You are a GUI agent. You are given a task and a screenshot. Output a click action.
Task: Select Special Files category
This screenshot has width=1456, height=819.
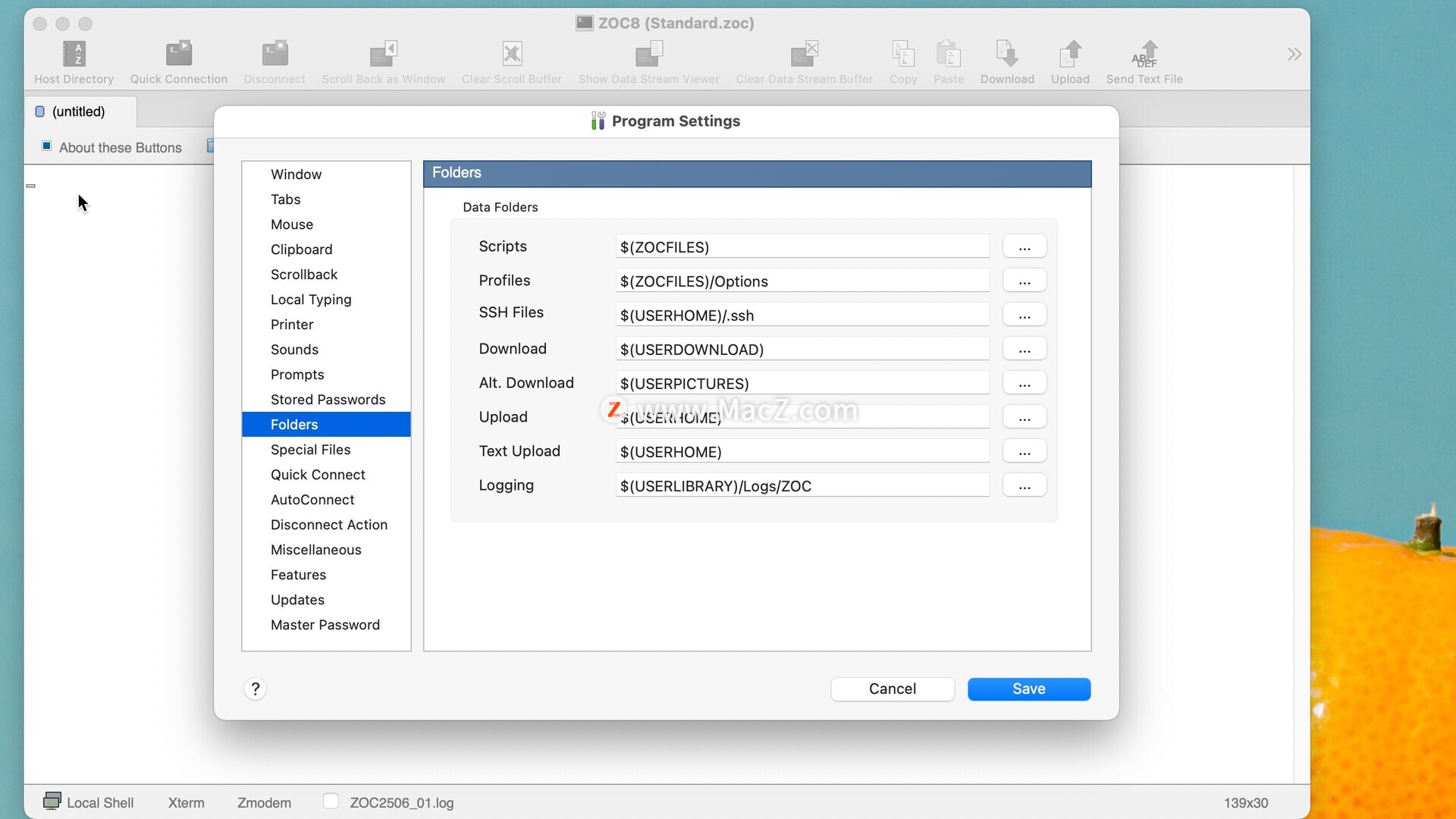point(326,450)
